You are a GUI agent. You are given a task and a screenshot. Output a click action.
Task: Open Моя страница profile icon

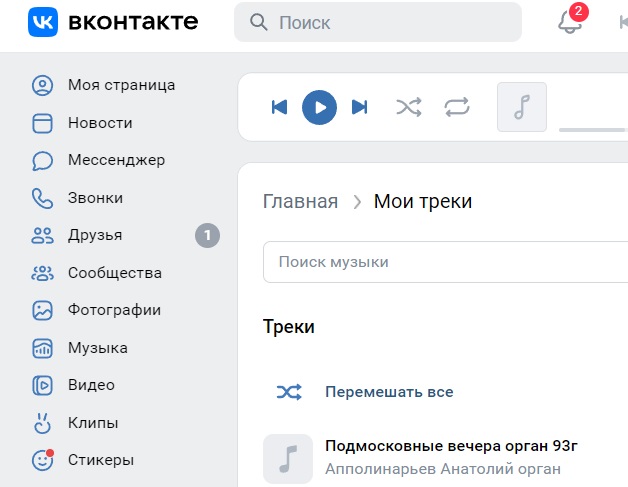(x=42, y=85)
